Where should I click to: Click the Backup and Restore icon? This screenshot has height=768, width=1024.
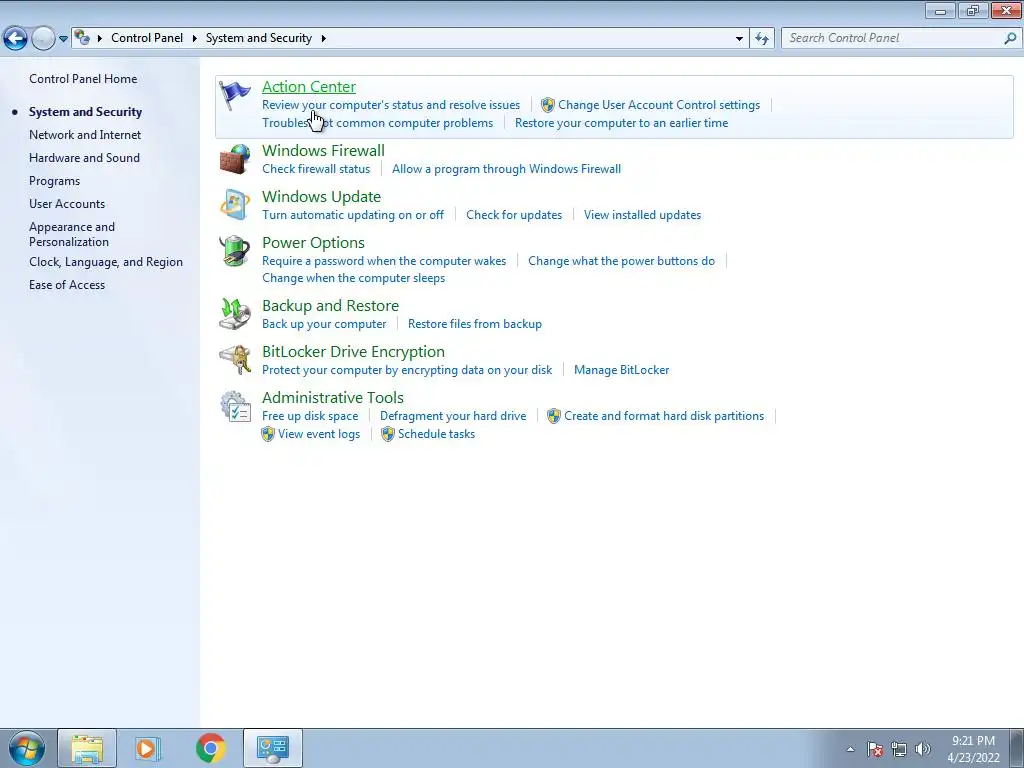click(x=234, y=314)
